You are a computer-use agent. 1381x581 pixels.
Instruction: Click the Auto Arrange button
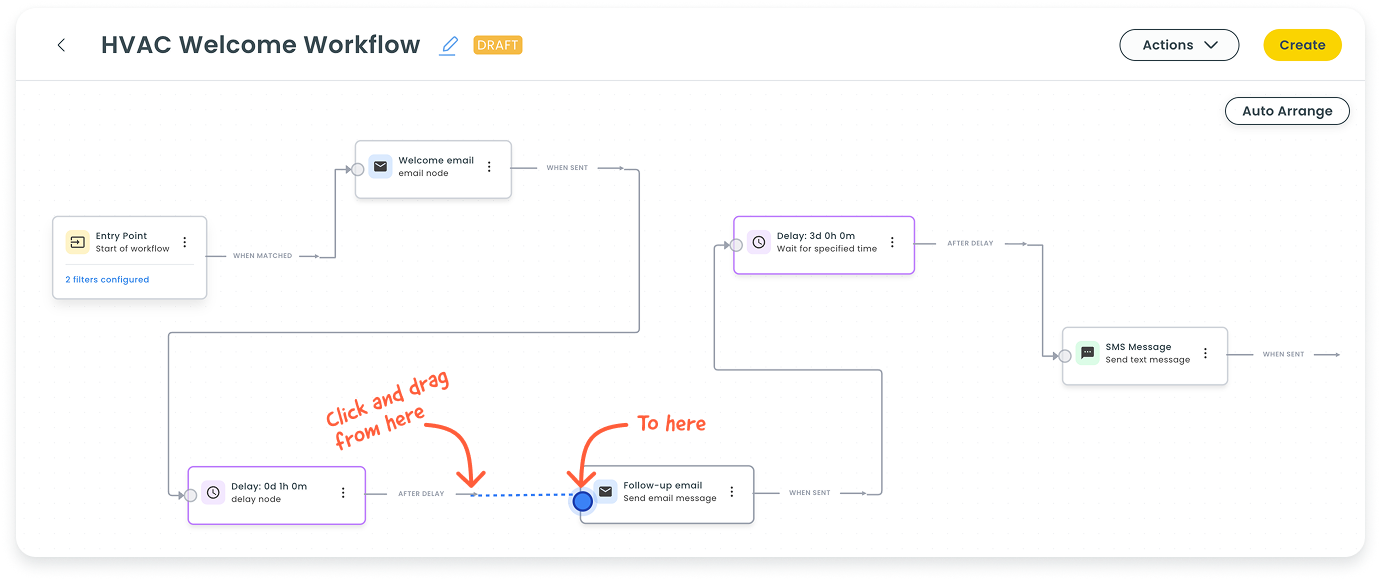tap(1287, 111)
